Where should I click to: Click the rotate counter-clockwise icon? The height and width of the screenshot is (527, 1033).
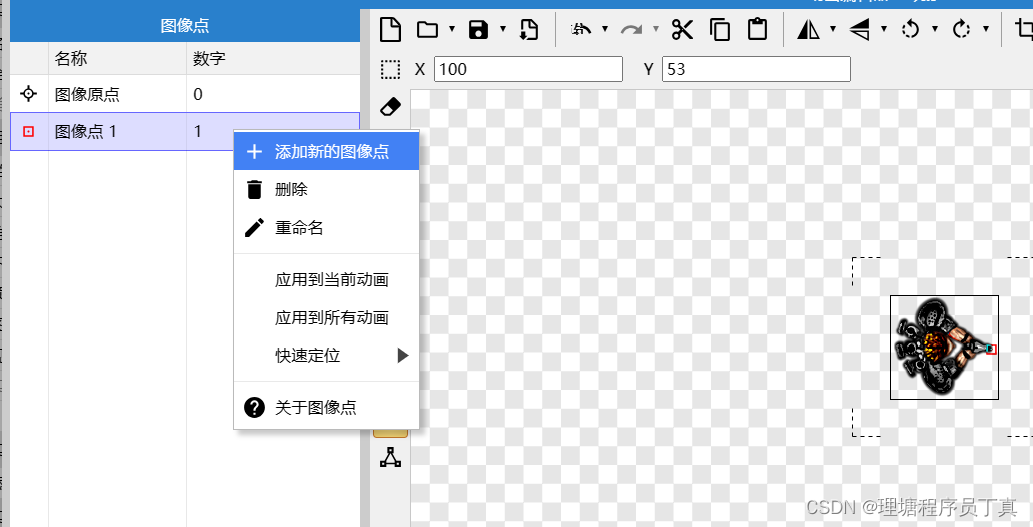[910, 29]
